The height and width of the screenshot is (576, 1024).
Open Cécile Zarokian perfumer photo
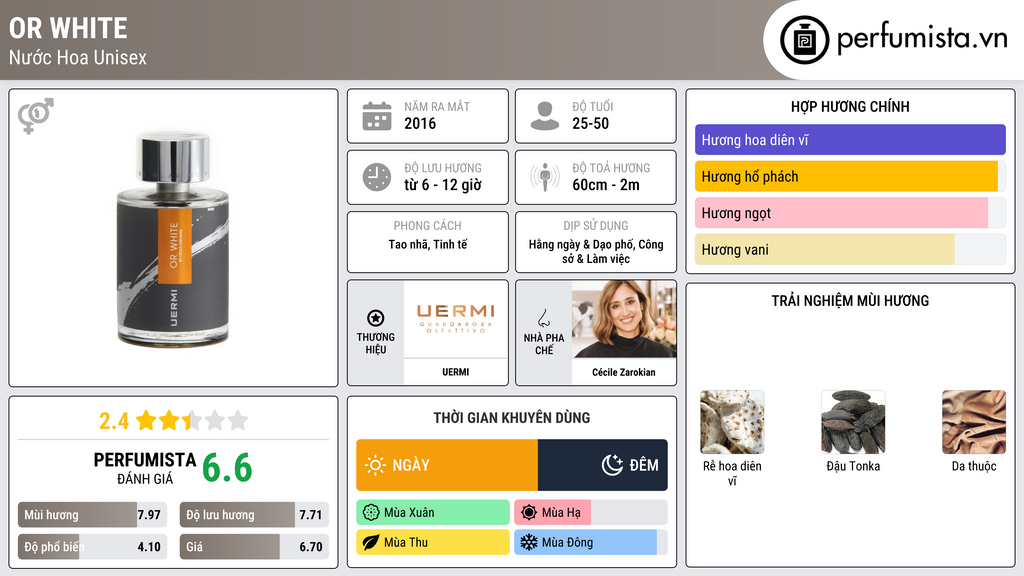(624, 319)
